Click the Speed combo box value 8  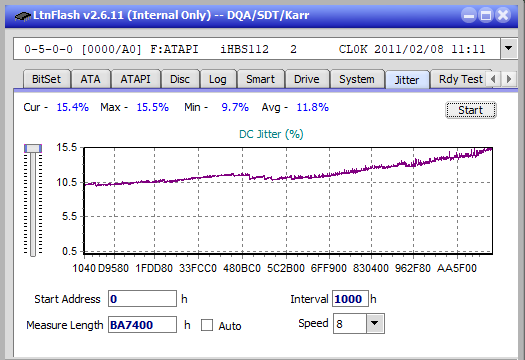(x=350, y=323)
